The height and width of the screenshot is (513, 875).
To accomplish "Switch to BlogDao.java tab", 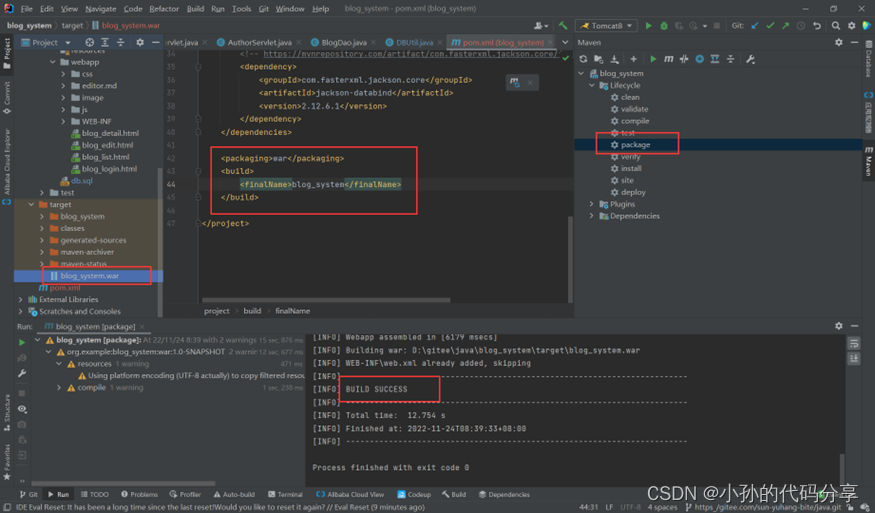I will click(x=344, y=42).
